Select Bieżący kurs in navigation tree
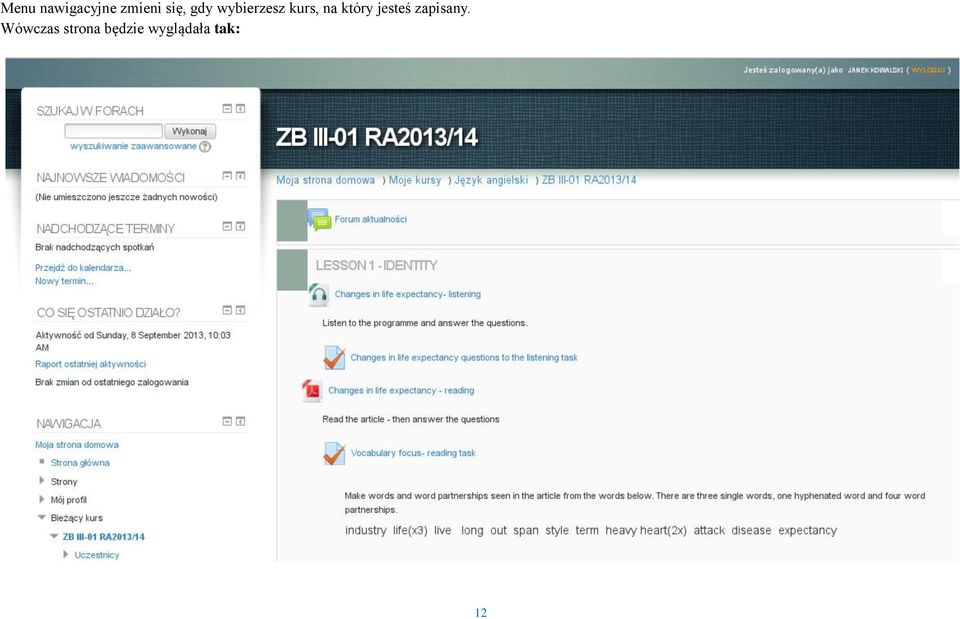This screenshot has height=619, width=960. tap(77, 518)
